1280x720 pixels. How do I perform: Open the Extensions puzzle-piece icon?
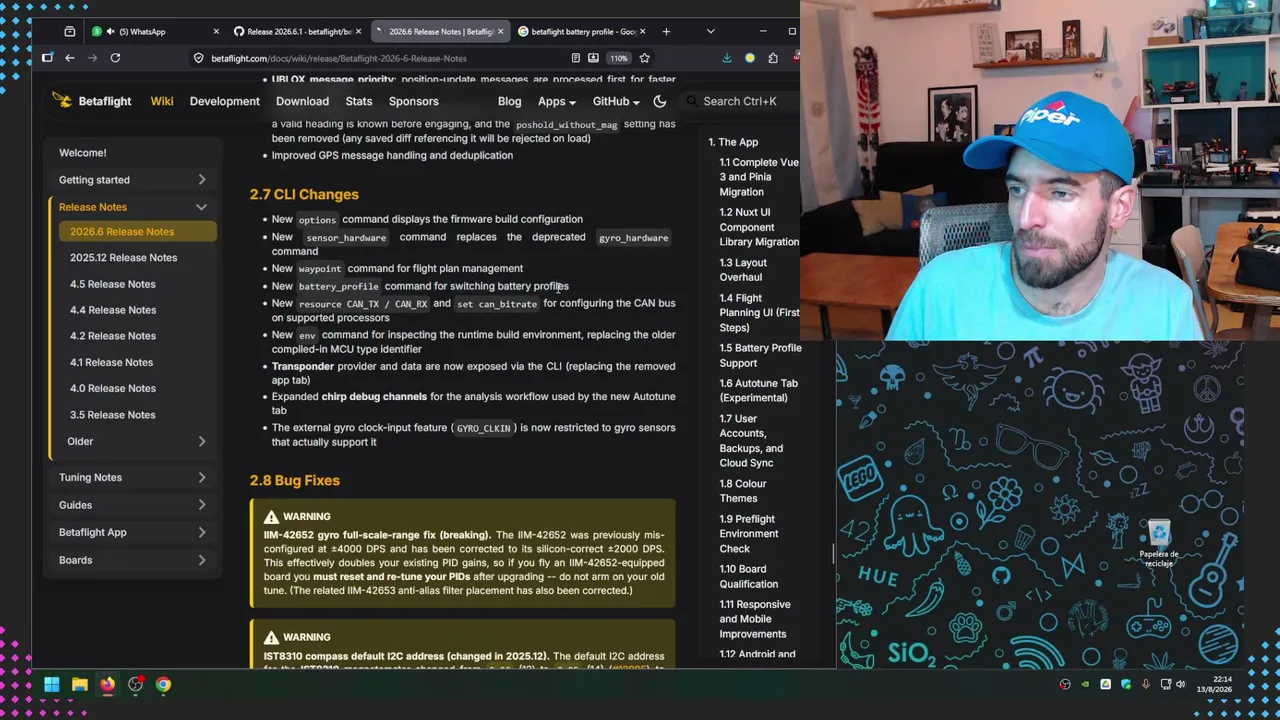pyautogui.click(x=772, y=58)
